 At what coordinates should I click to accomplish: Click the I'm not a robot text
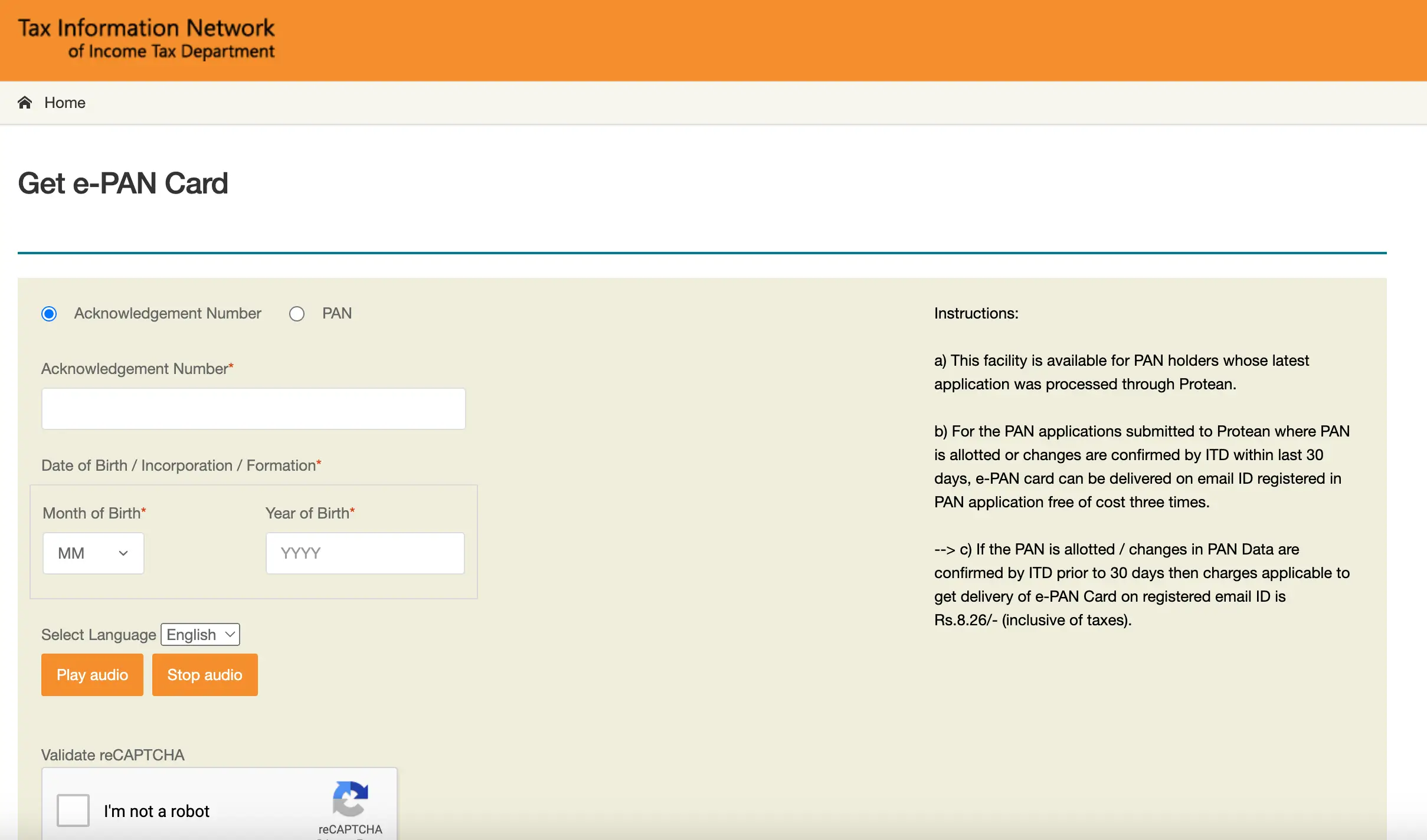click(x=156, y=811)
